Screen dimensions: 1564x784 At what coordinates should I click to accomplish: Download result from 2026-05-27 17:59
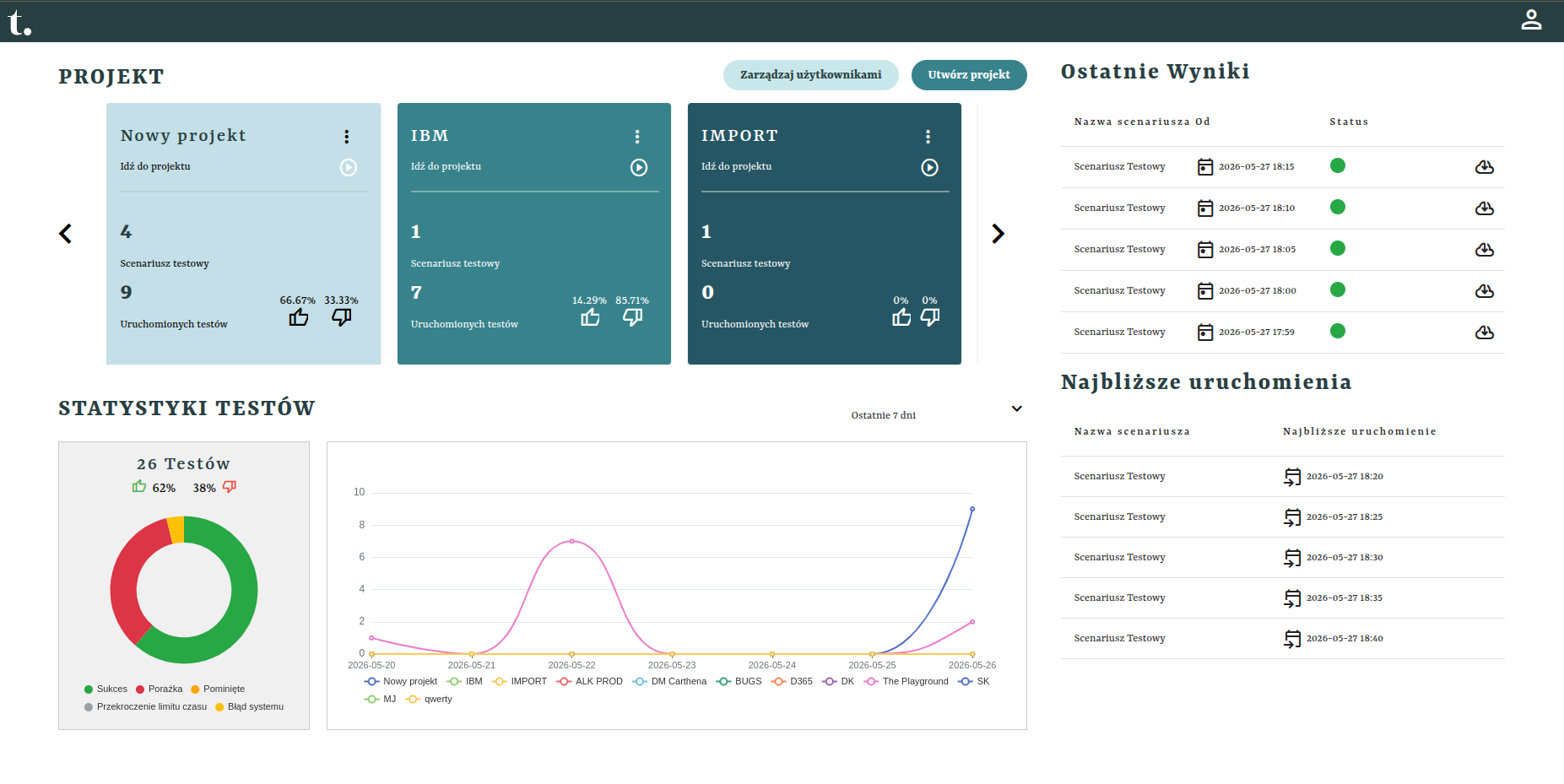[1484, 333]
